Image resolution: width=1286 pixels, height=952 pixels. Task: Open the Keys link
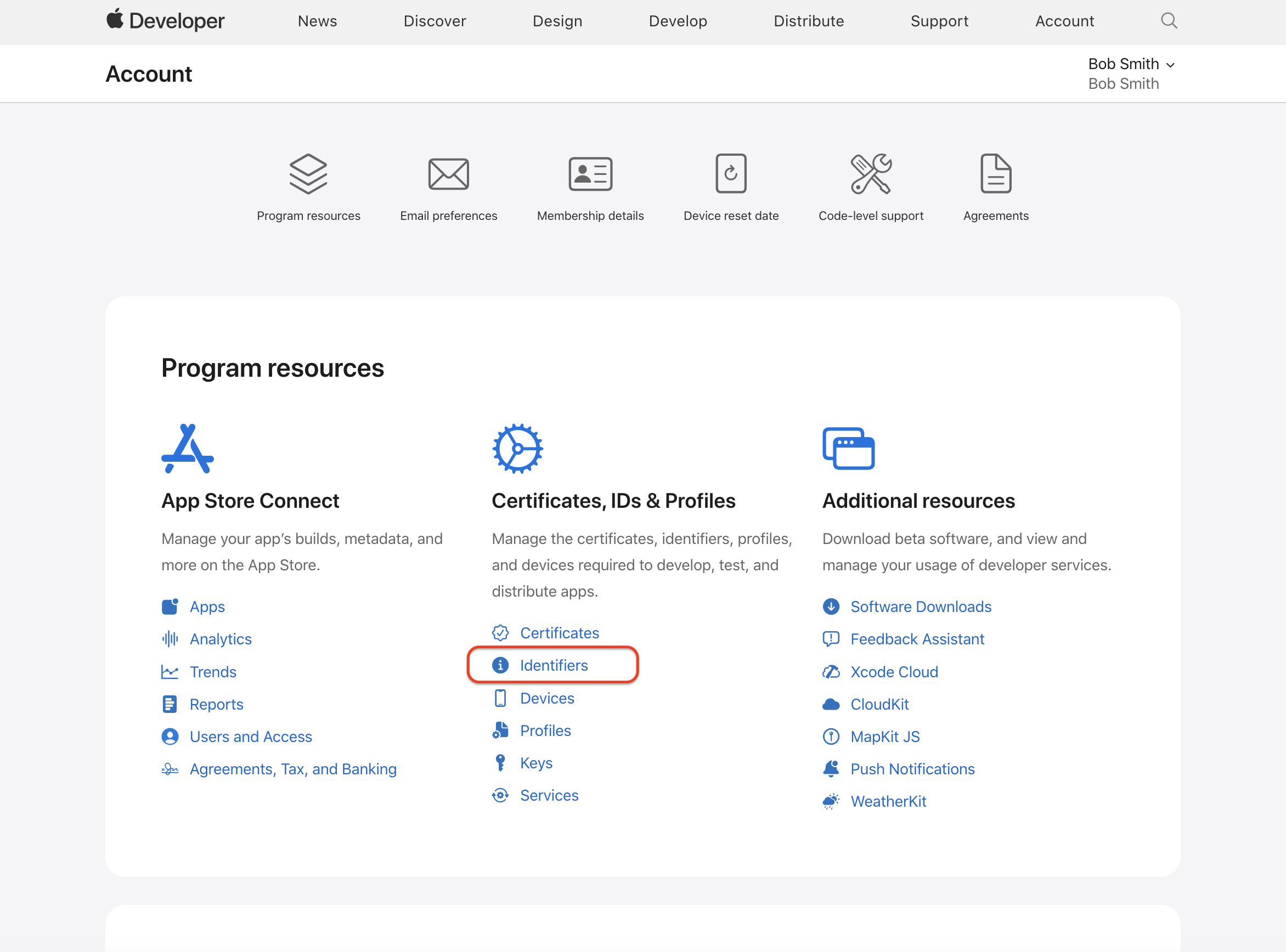(x=536, y=763)
